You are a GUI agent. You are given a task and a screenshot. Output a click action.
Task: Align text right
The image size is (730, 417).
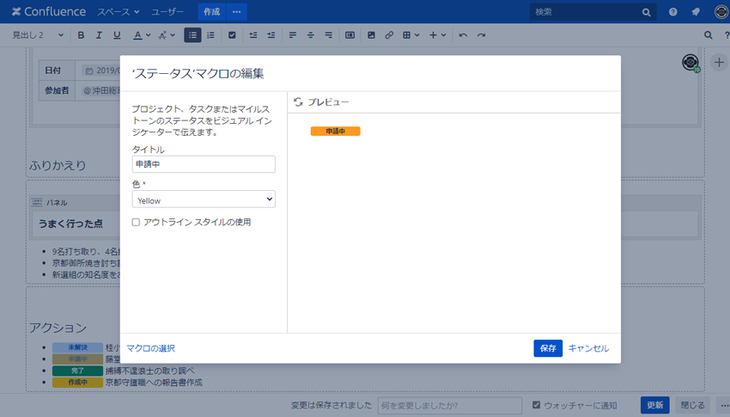(x=329, y=35)
